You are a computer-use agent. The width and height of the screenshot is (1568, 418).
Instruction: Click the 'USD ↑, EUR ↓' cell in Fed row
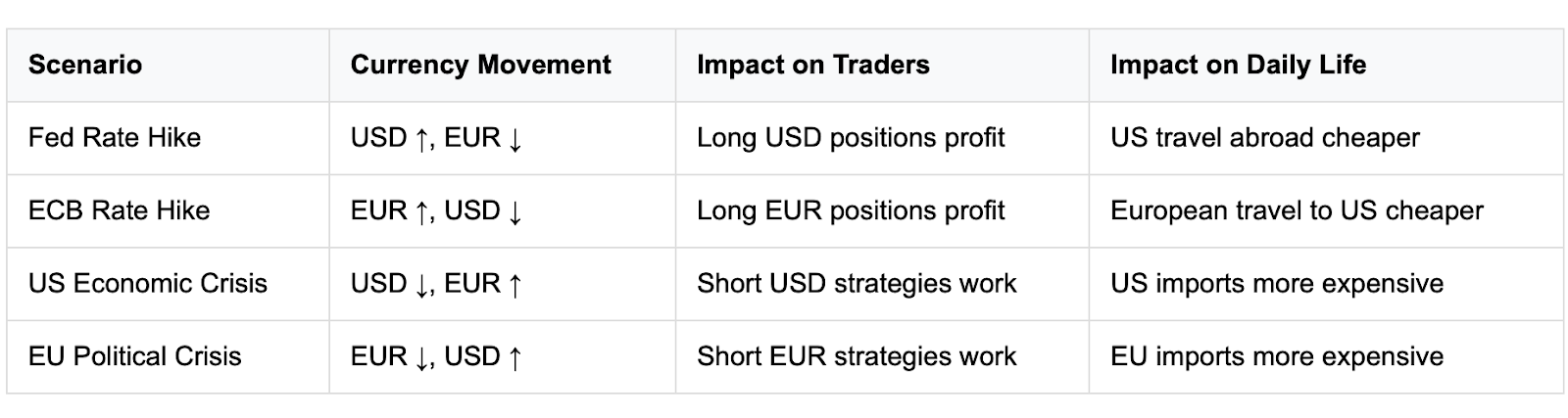(x=503, y=137)
